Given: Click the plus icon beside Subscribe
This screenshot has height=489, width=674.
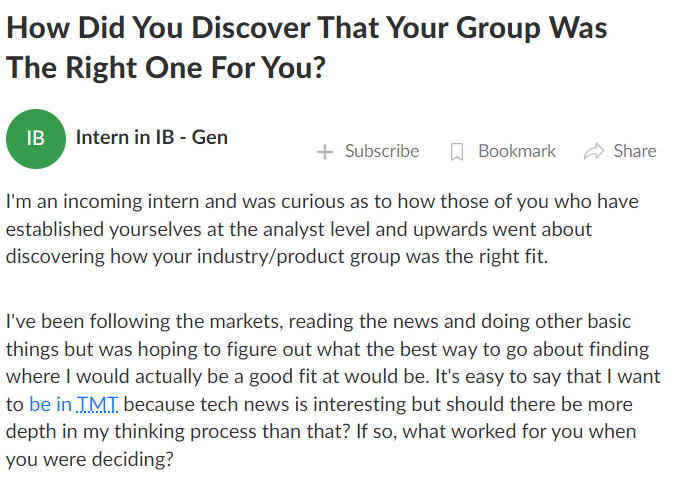Looking at the screenshot, I should 325,152.
